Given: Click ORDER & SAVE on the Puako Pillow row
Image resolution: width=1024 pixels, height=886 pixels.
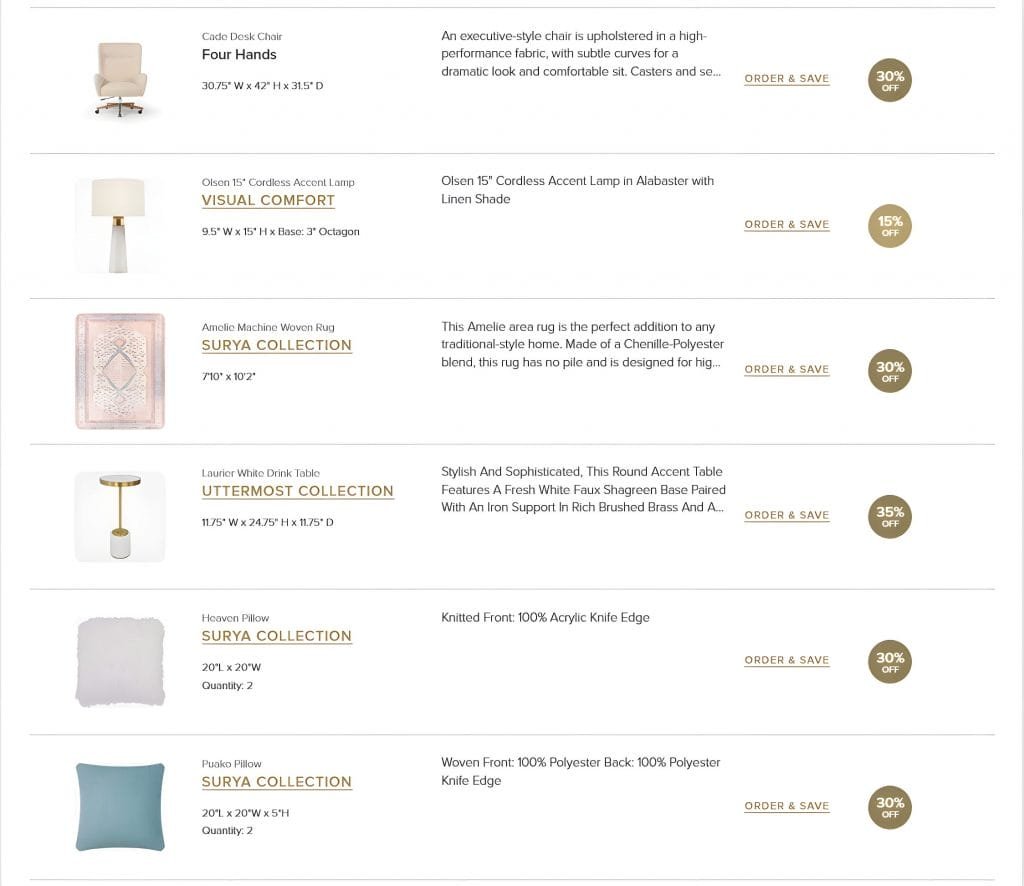Looking at the screenshot, I should pyautogui.click(x=786, y=806).
